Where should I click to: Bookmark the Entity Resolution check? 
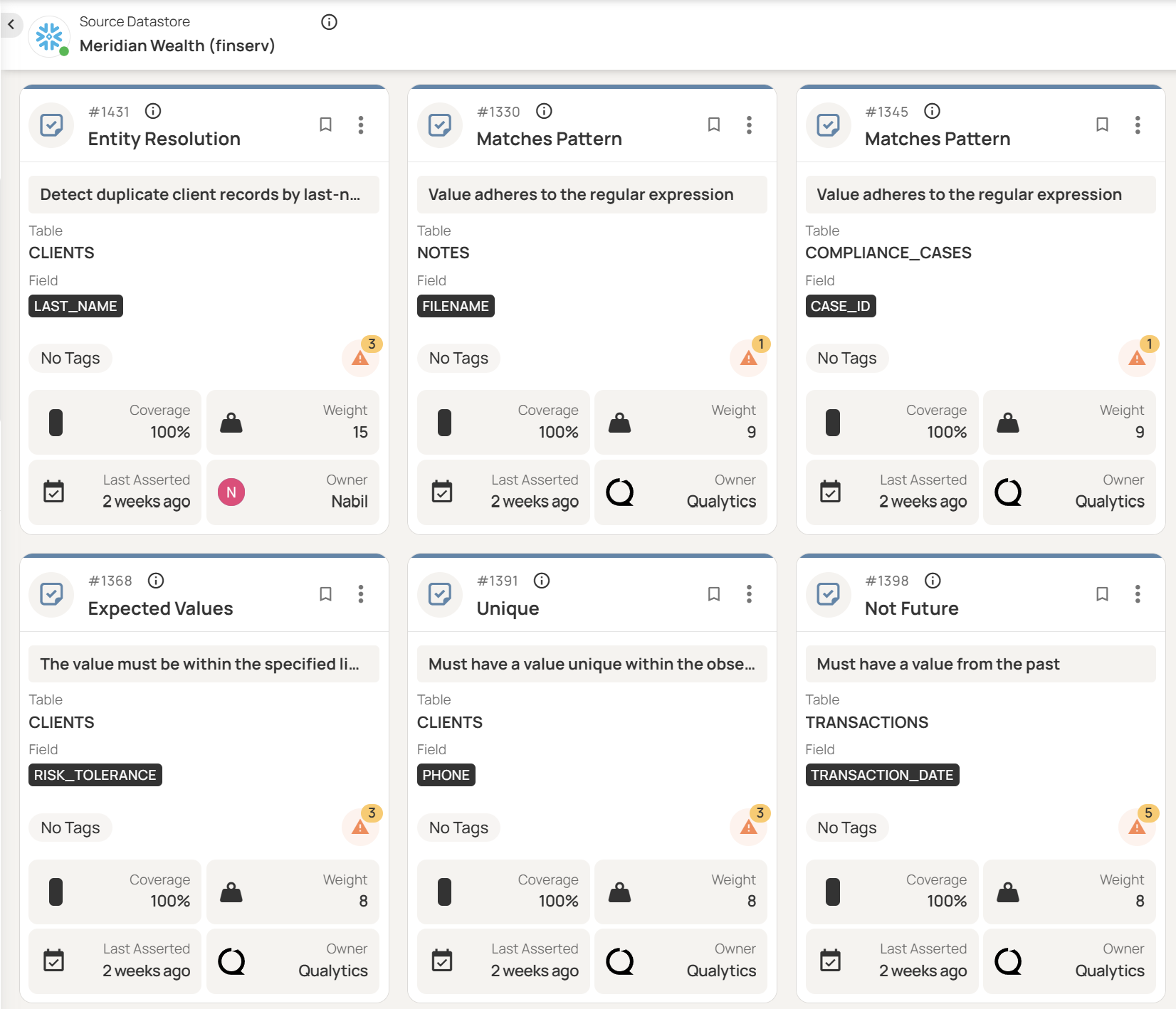(325, 125)
